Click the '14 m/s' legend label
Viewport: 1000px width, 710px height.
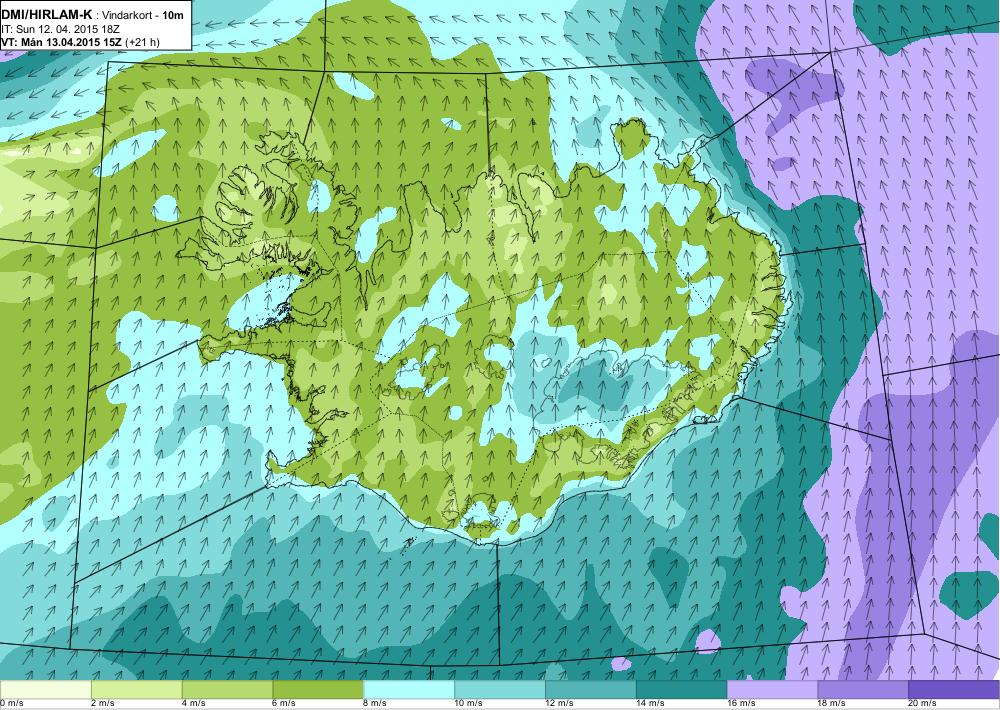[651, 704]
